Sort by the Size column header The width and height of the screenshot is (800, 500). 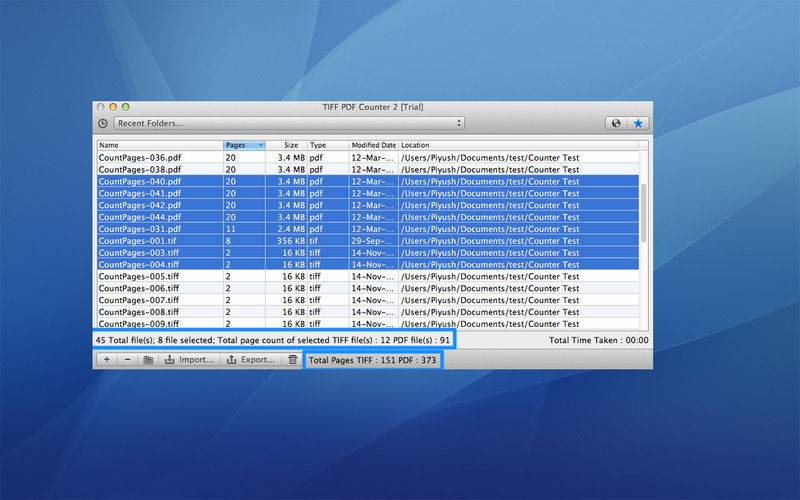pyautogui.click(x=286, y=145)
